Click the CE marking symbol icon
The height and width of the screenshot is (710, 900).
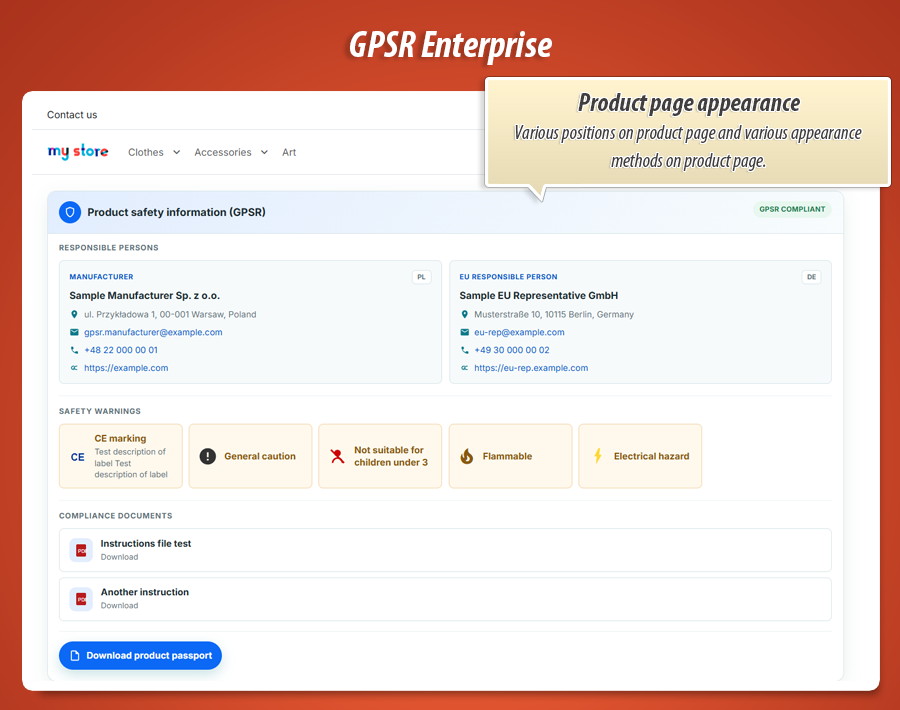pyautogui.click(x=77, y=457)
